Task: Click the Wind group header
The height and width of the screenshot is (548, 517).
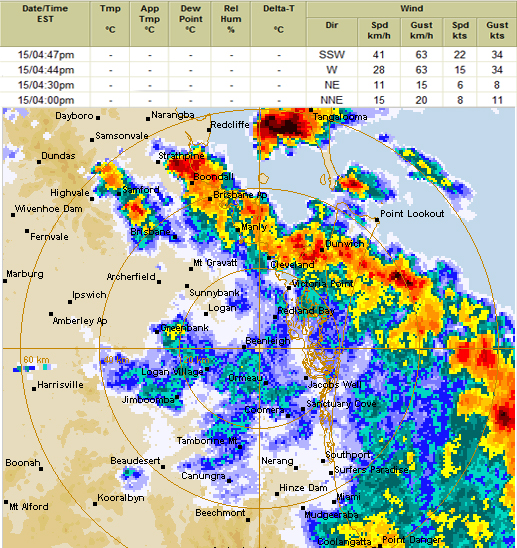Action: (412, 9)
